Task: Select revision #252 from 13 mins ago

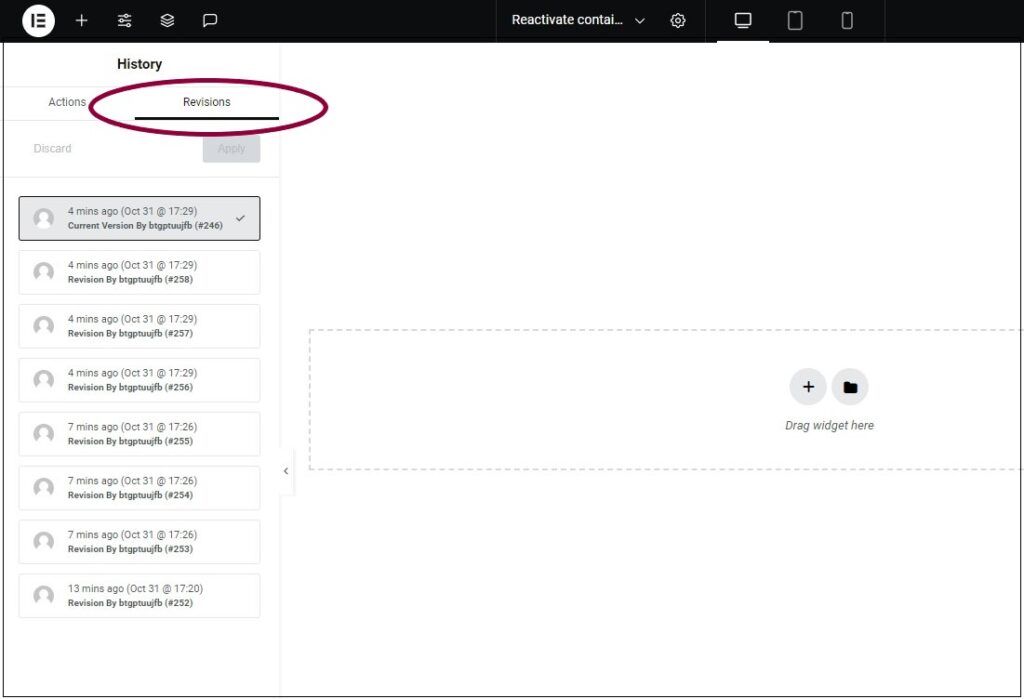Action: tap(139, 595)
